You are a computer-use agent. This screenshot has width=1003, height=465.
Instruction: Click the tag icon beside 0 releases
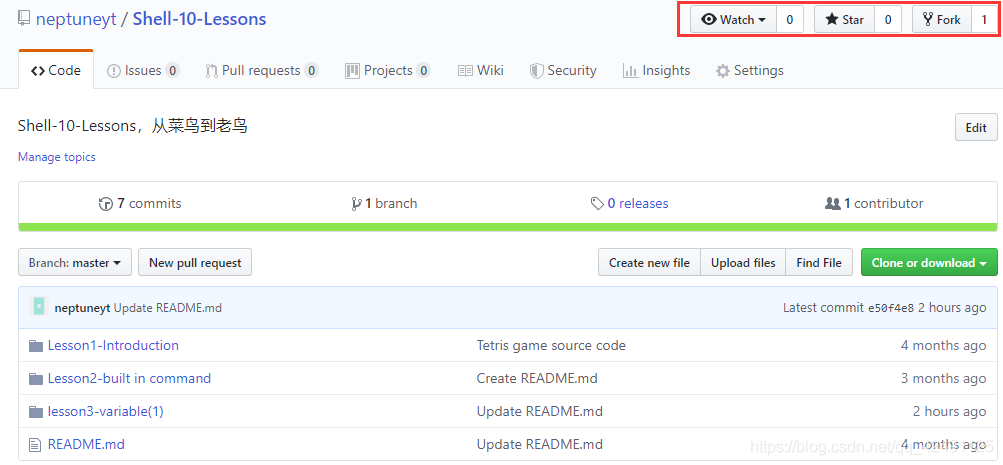pos(597,204)
